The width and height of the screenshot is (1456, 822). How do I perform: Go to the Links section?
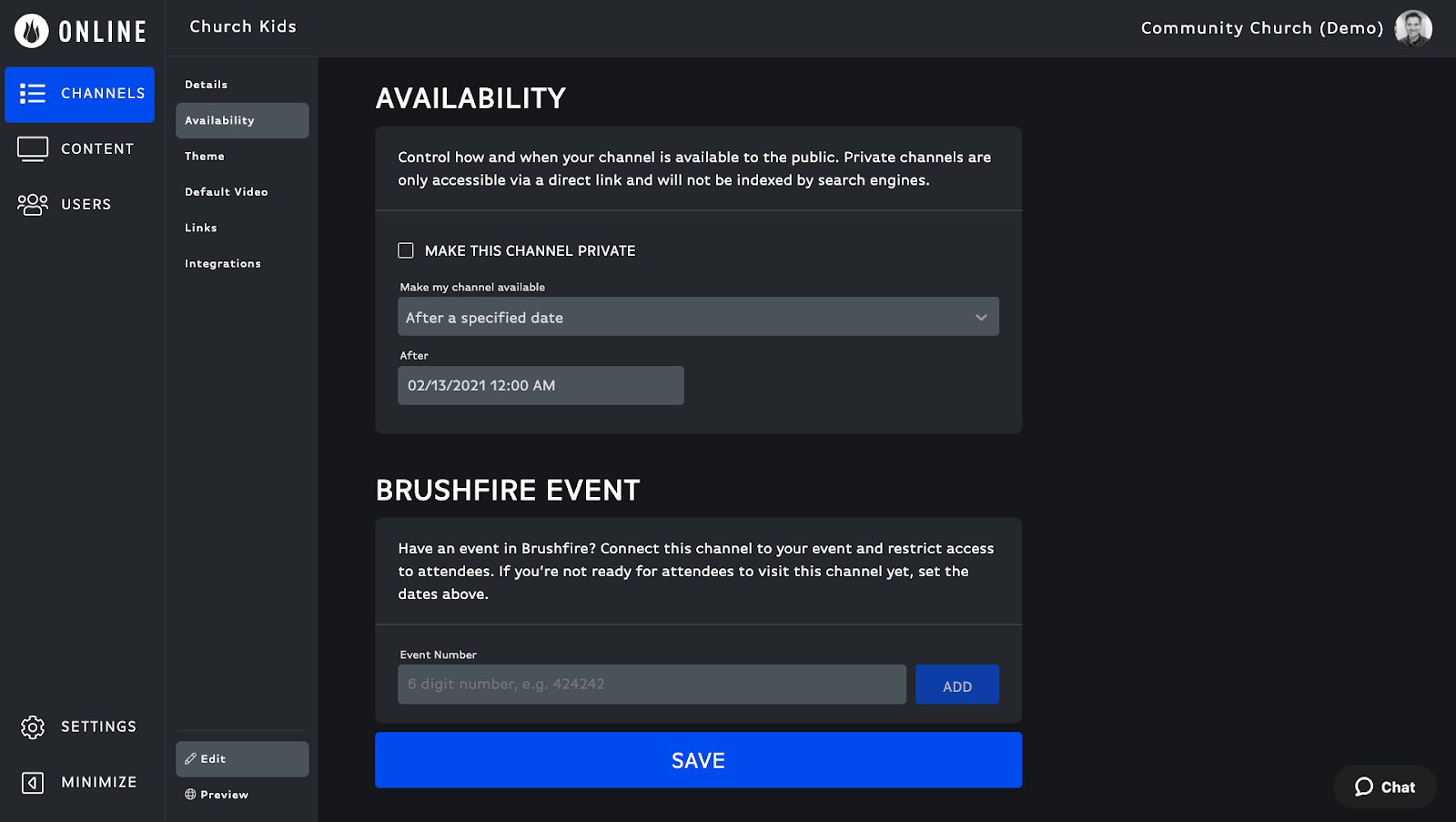(x=200, y=228)
